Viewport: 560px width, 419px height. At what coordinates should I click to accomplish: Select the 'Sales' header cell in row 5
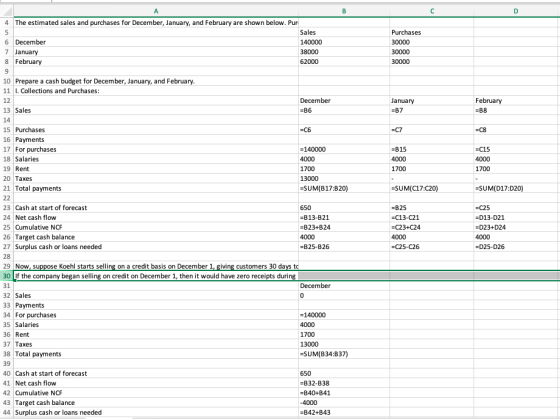click(x=344, y=32)
